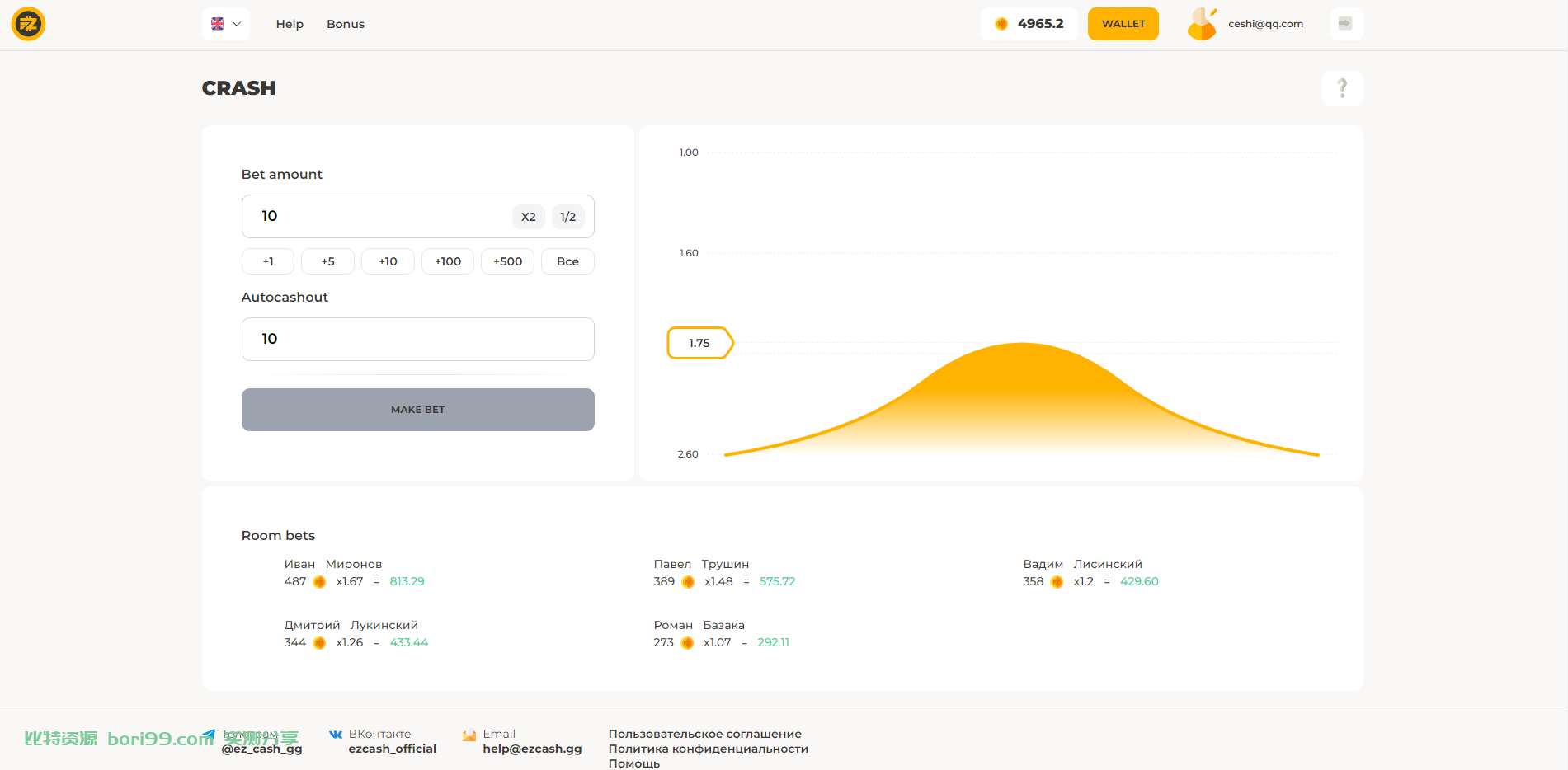Open the Bonus menu item

coord(346,24)
